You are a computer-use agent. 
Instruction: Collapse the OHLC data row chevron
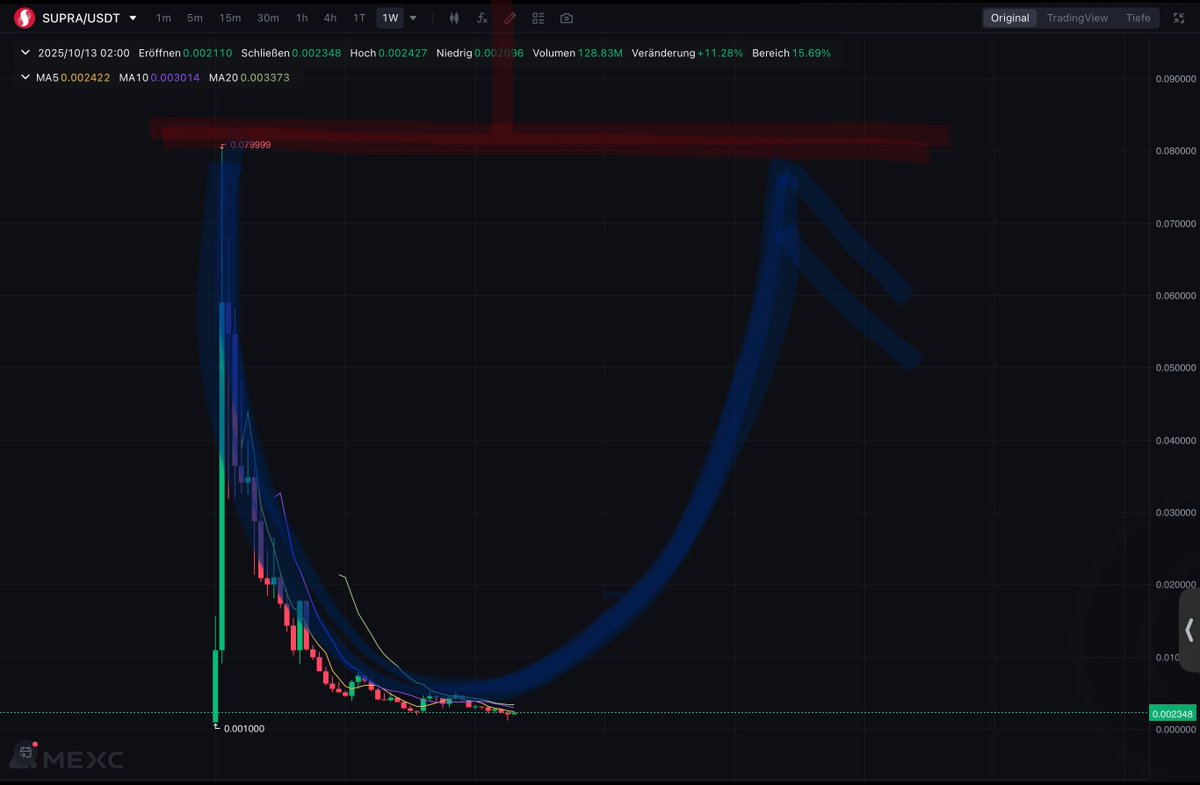[x=25, y=52]
